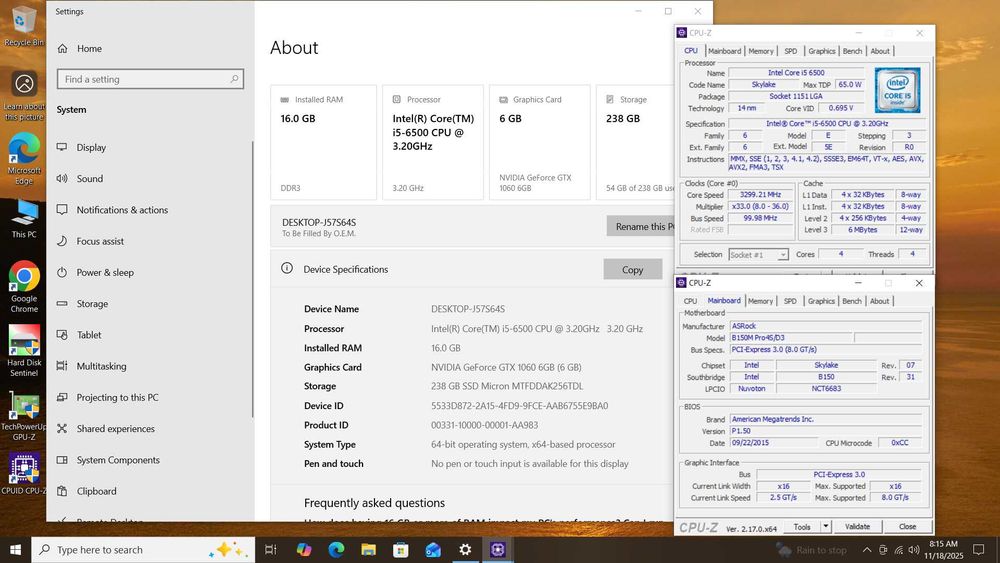Click the Device ID value text
Image resolution: width=1000 pixels, height=563 pixels.
point(519,406)
